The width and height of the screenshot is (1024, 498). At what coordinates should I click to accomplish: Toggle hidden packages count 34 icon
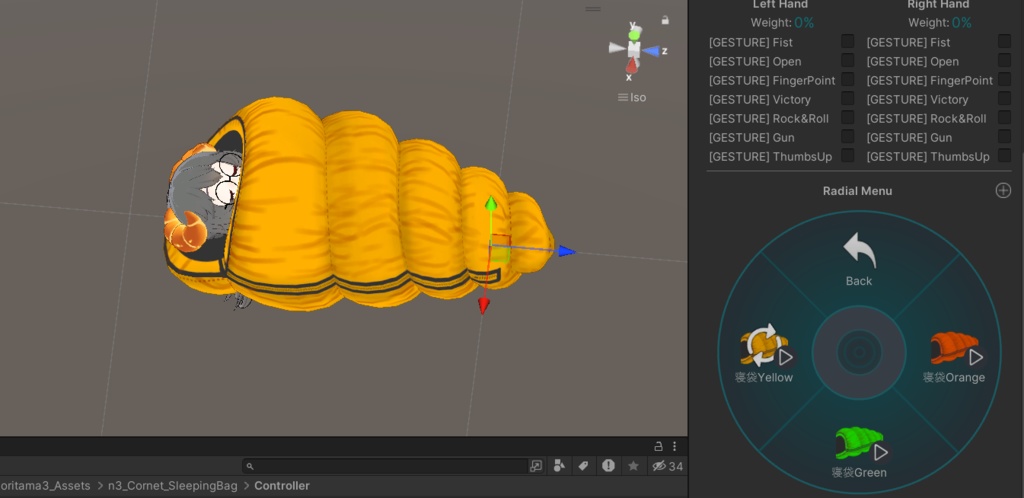tap(667, 466)
